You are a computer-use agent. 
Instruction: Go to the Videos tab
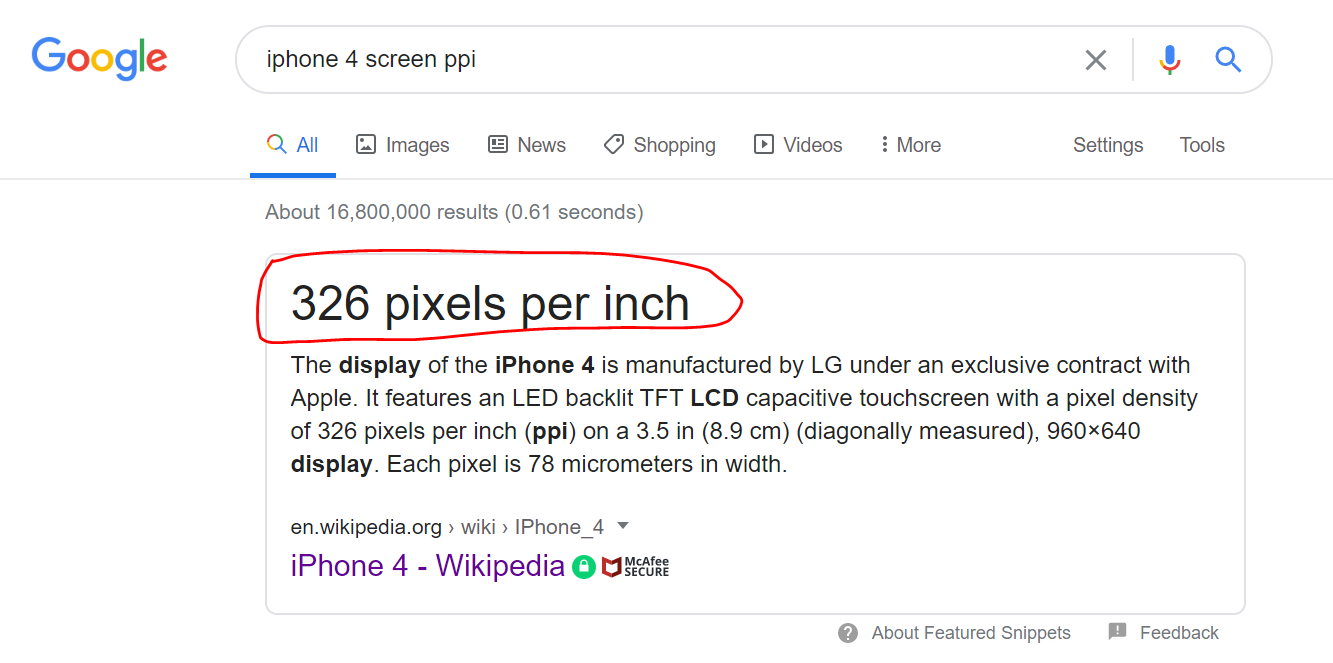pos(798,145)
